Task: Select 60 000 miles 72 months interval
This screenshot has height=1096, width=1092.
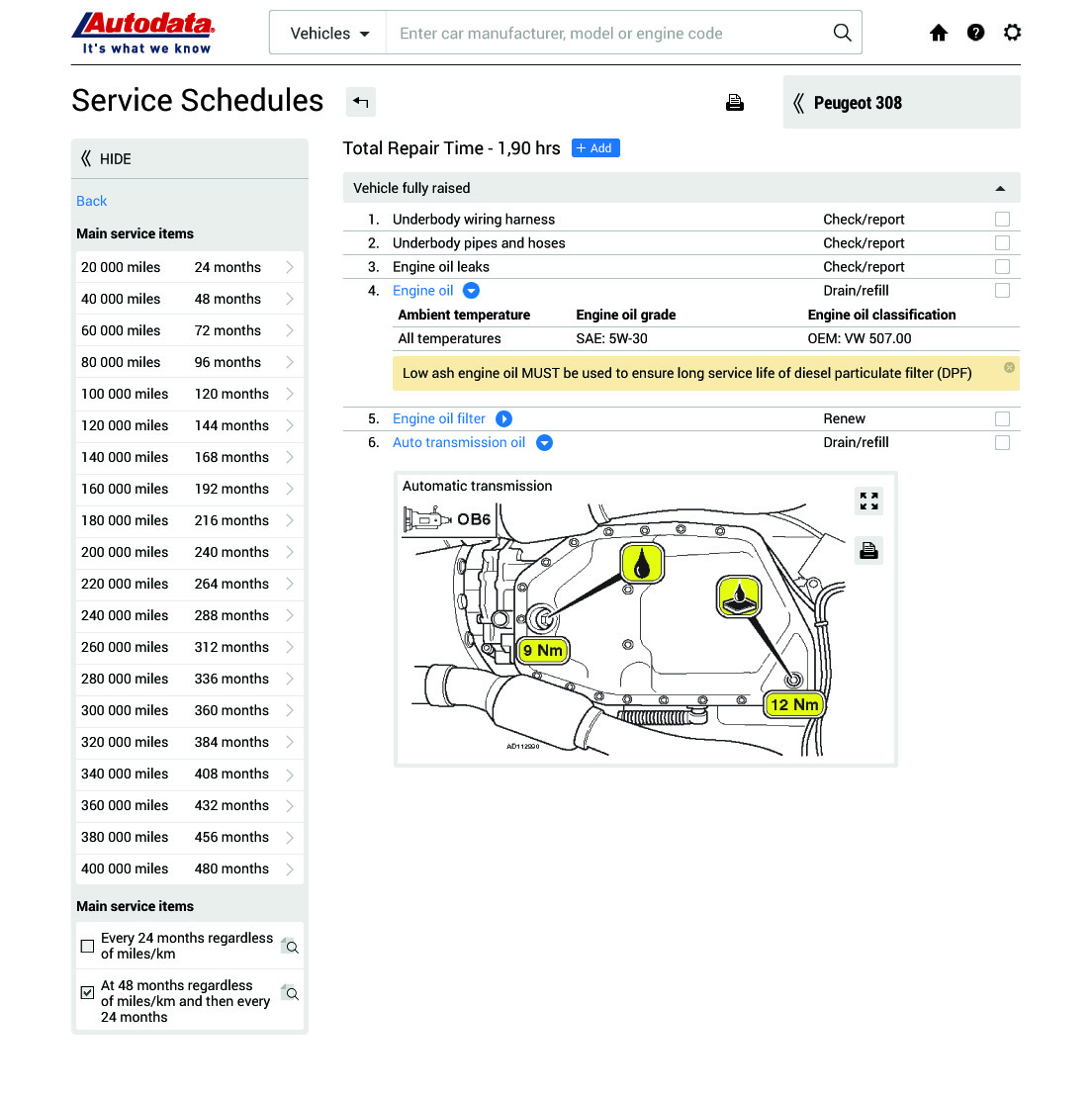Action: (x=190, y=330)
